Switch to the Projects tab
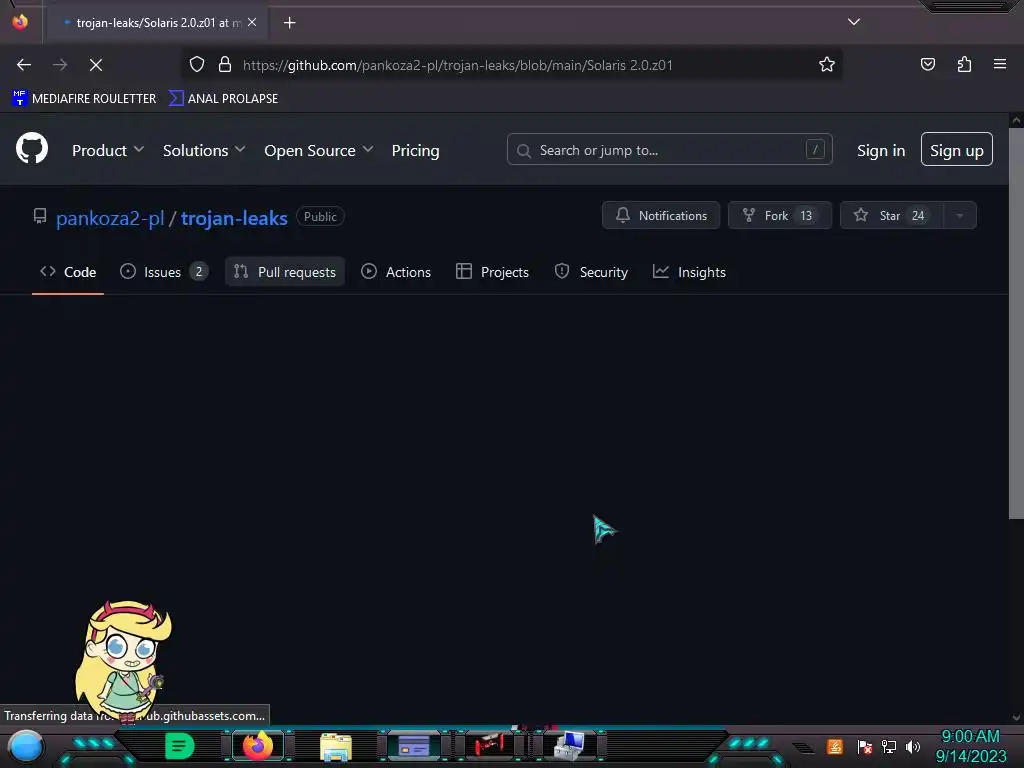Viewport: 1024px width, 768px height. 492,272
